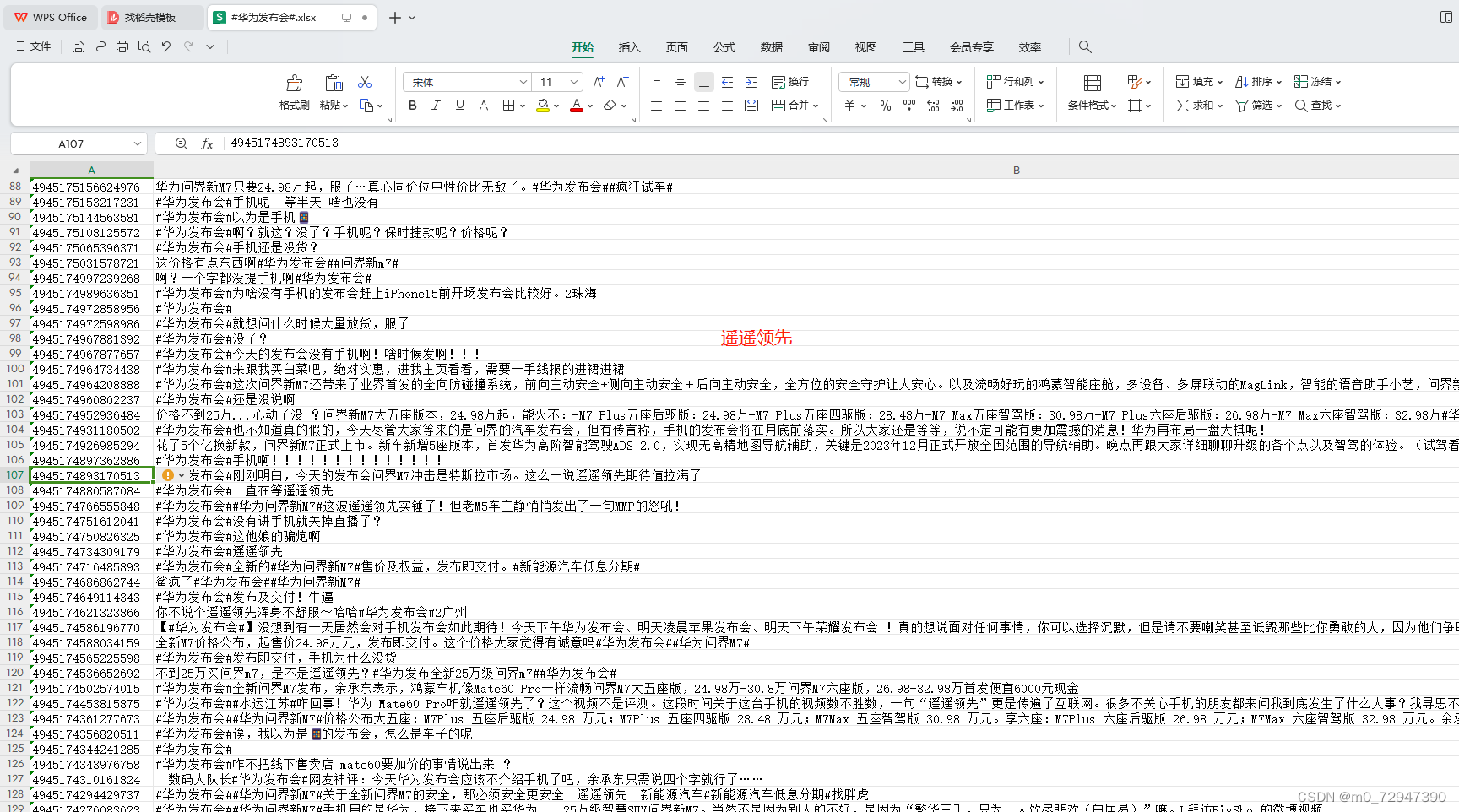Click the Print icon in quick toolbar

[x=122, y=46]
